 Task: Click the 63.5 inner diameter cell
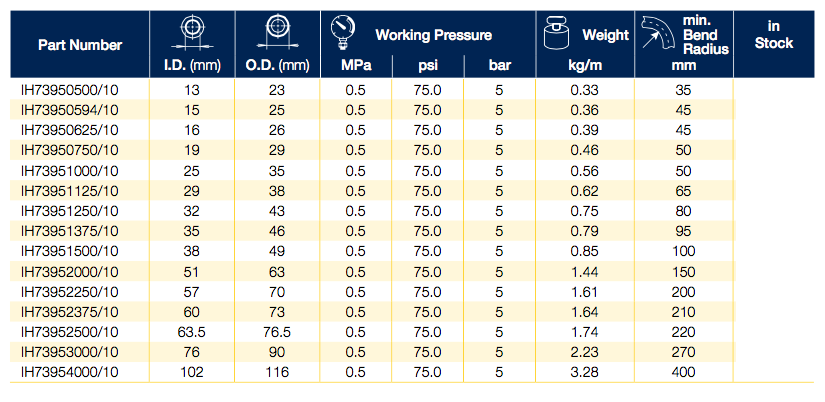(191, 331)
